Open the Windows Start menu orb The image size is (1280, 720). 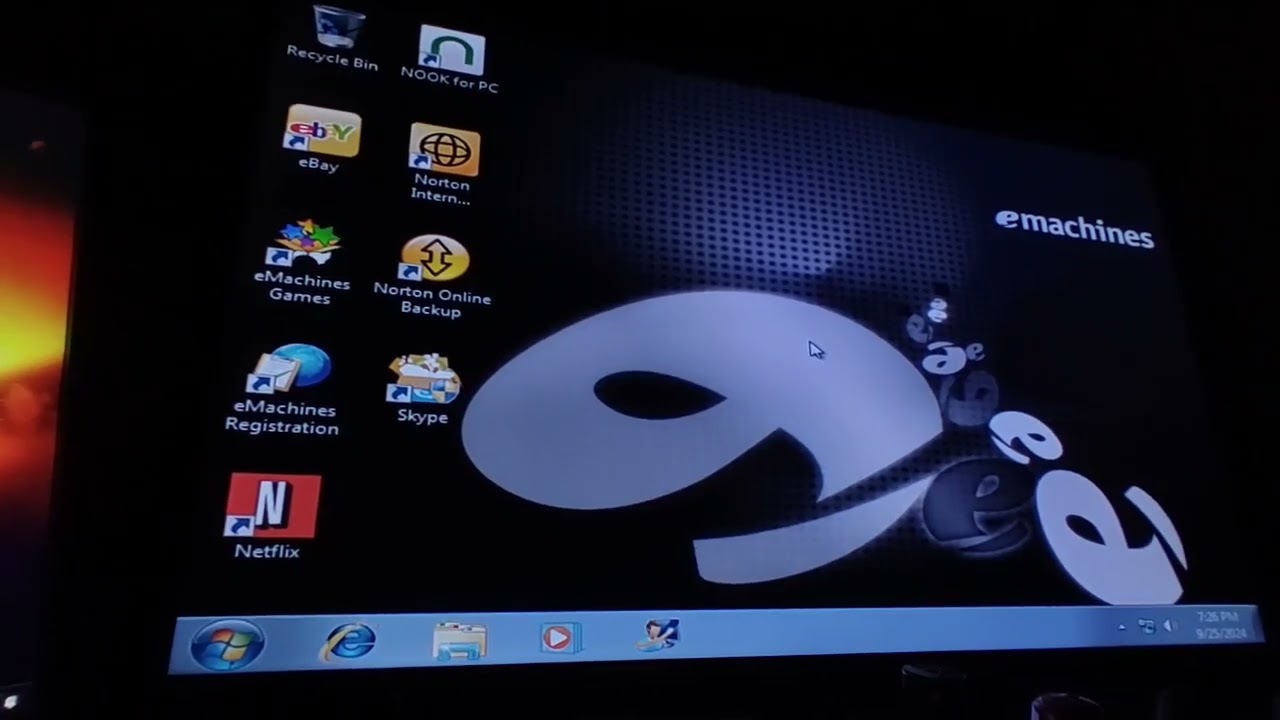[227, 645]
